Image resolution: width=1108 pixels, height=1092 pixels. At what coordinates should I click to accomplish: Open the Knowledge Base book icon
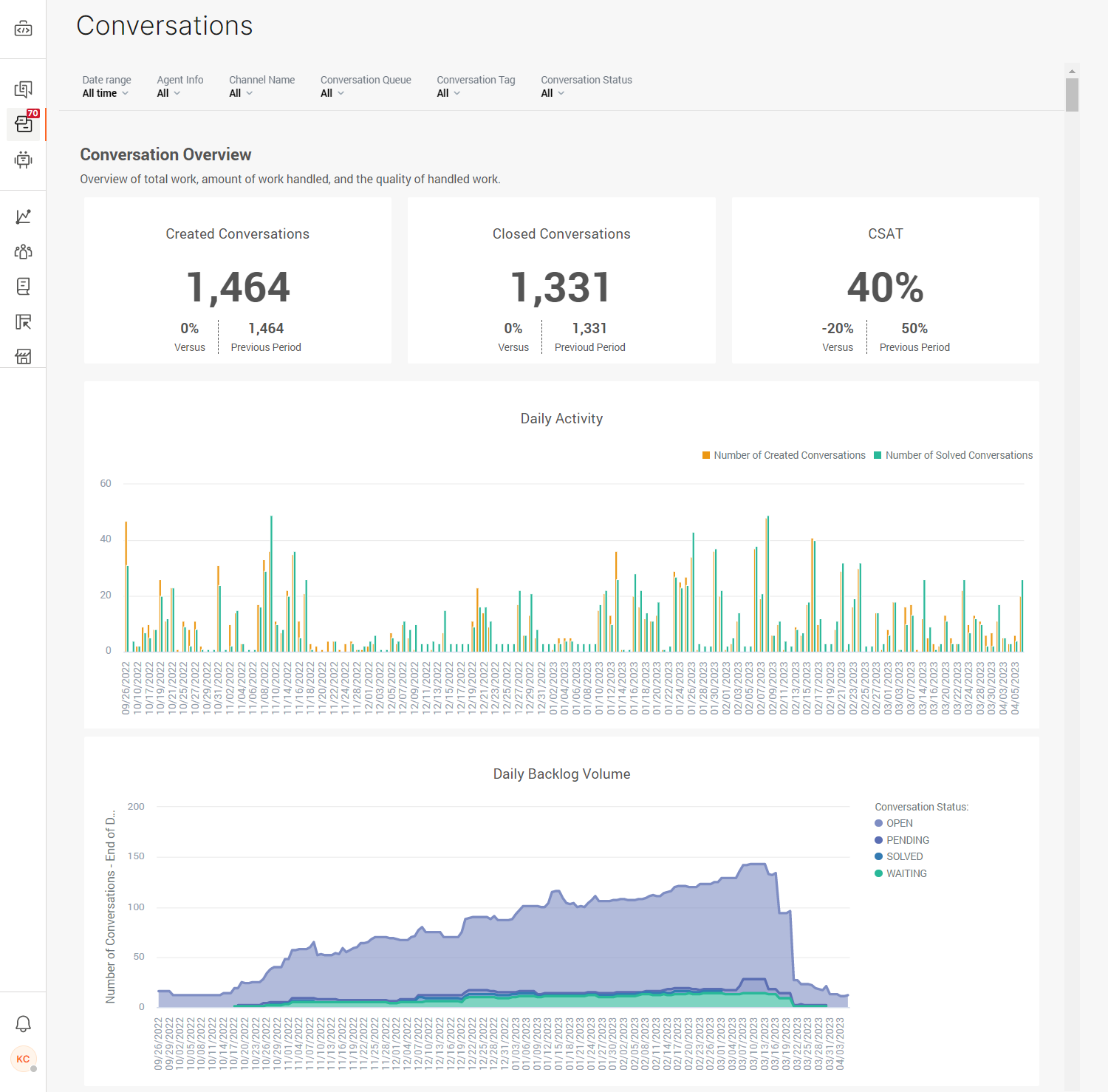[x=23, y=287]
